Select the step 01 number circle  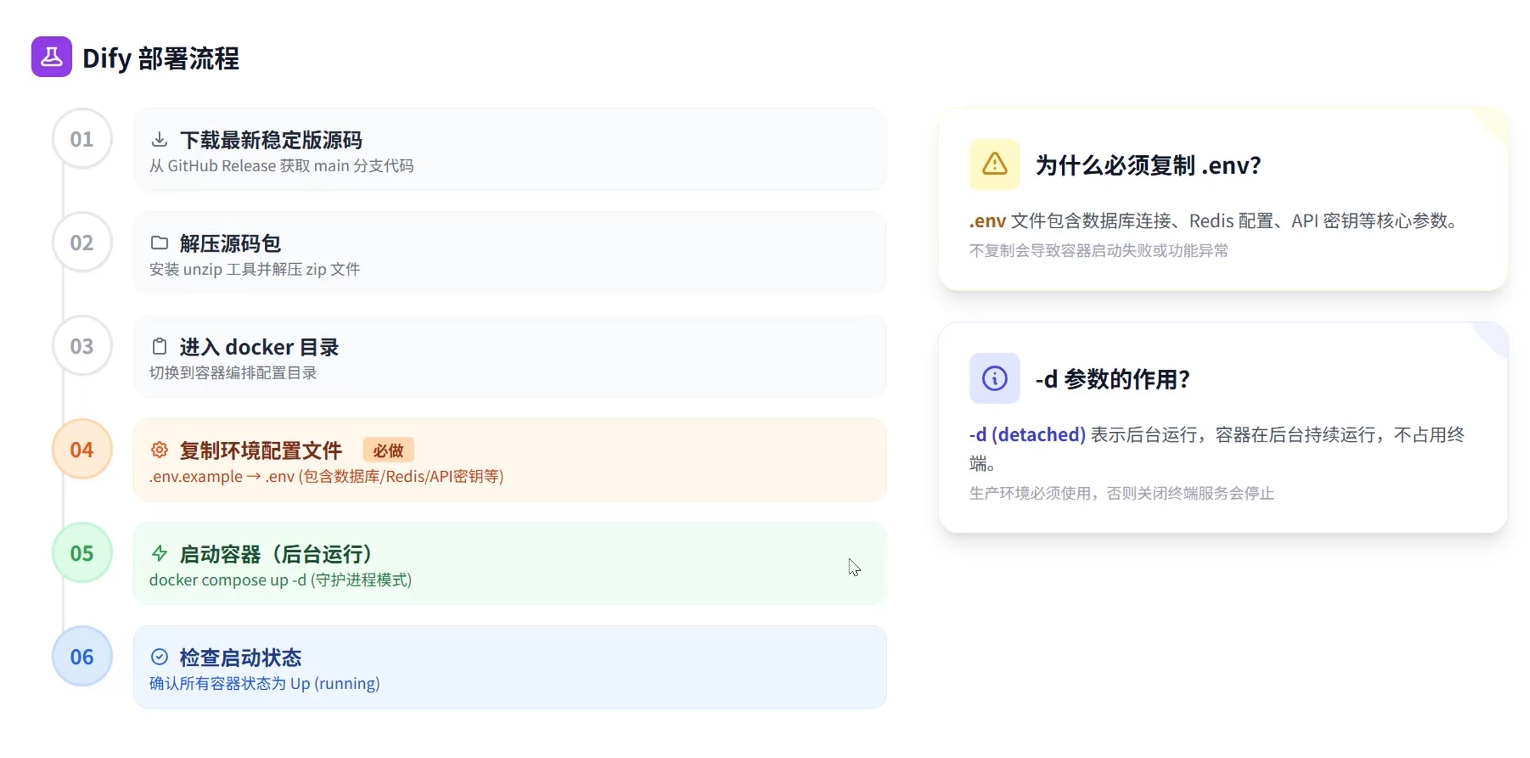[82, 139]
